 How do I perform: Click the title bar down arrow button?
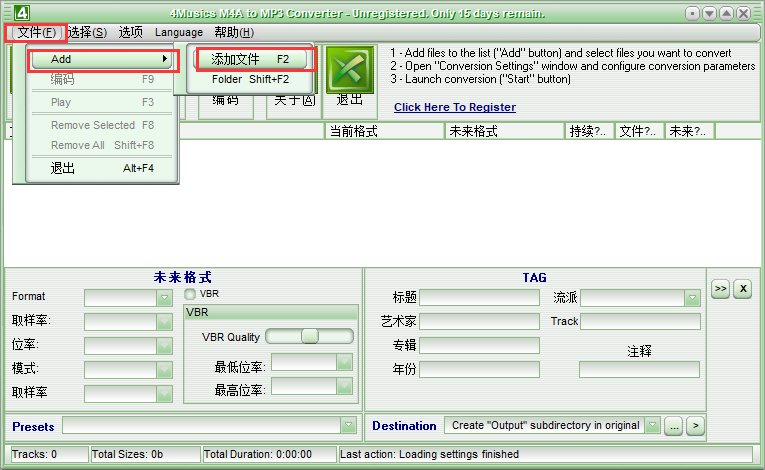[x=709, y=13]
